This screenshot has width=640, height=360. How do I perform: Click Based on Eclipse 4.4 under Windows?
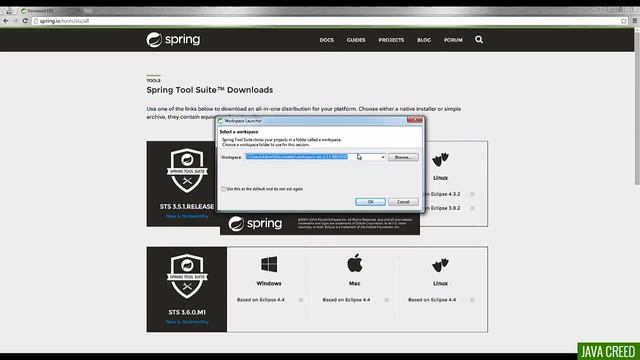tap(261, 300)
